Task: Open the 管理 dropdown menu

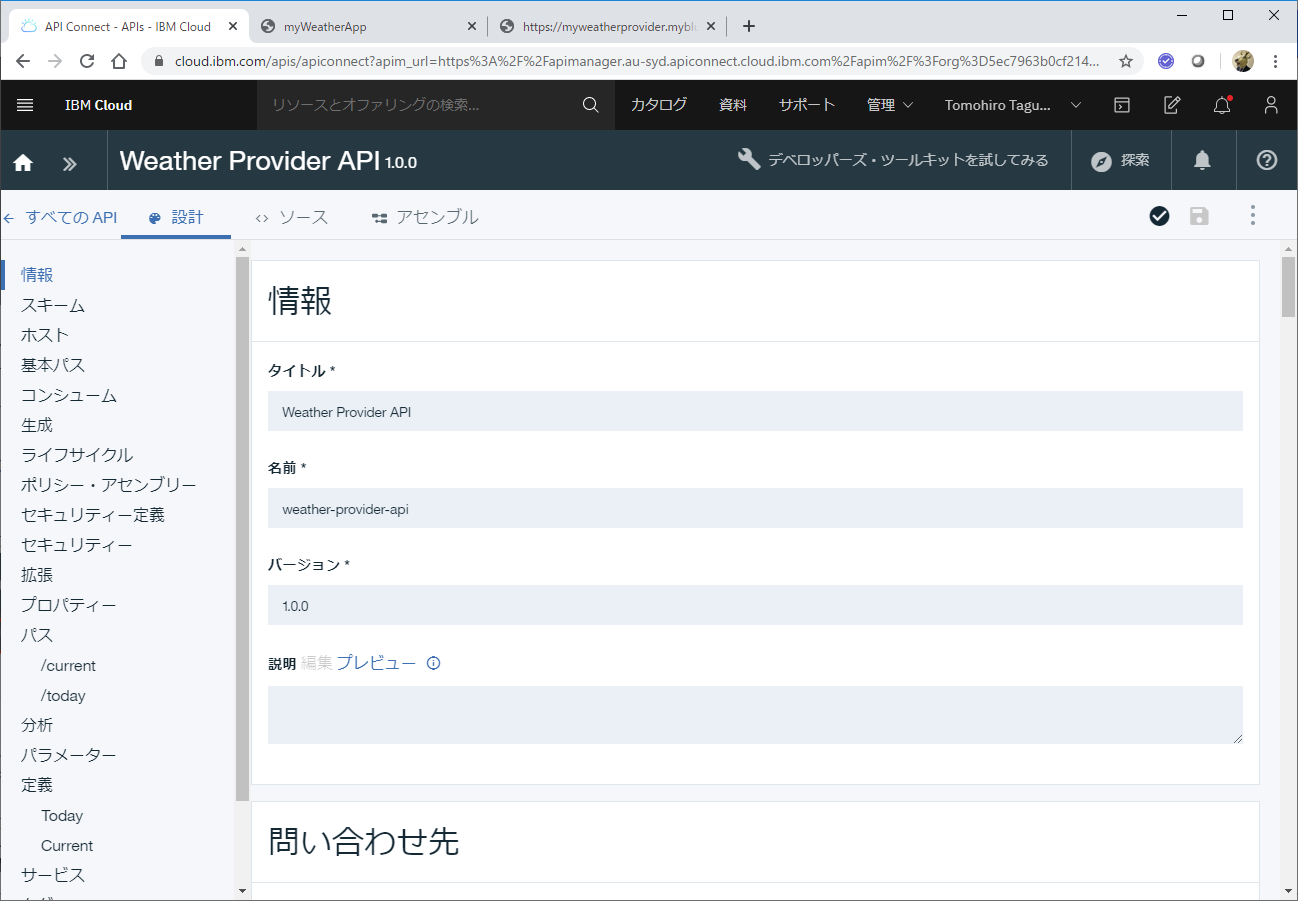Action: click(x=890, y=105)
